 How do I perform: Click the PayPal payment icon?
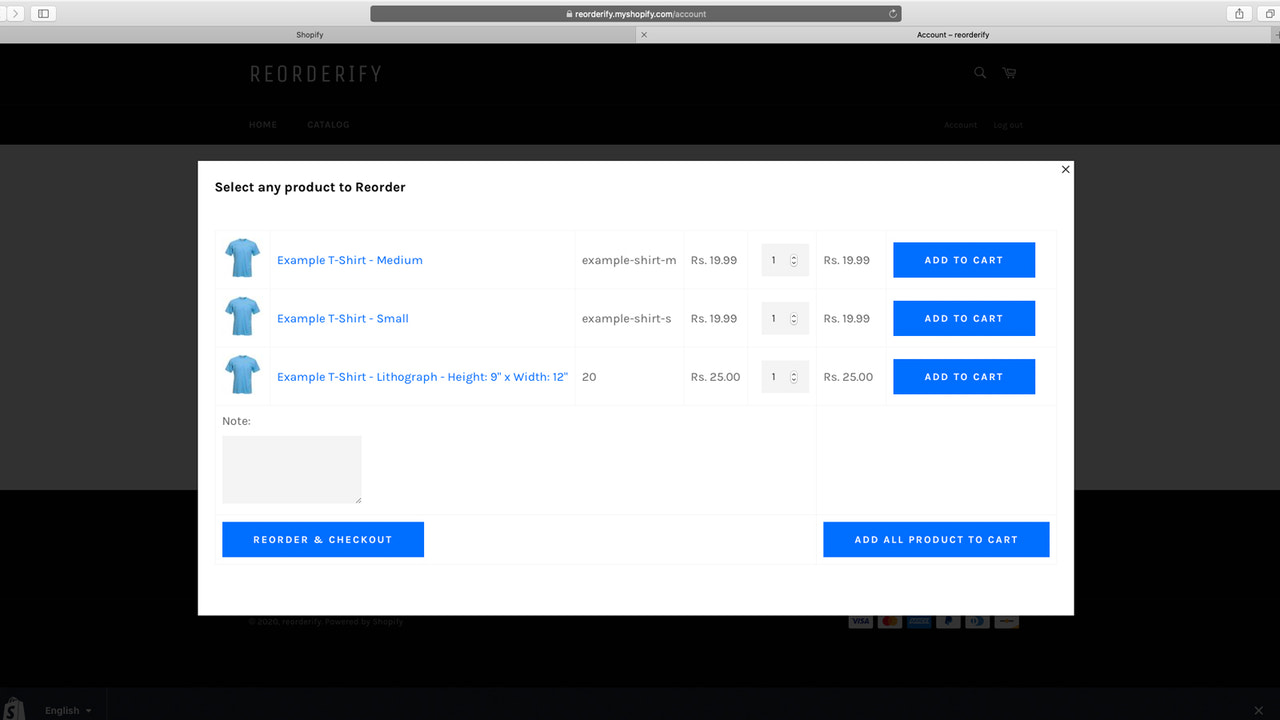click(x=948, y=621)
